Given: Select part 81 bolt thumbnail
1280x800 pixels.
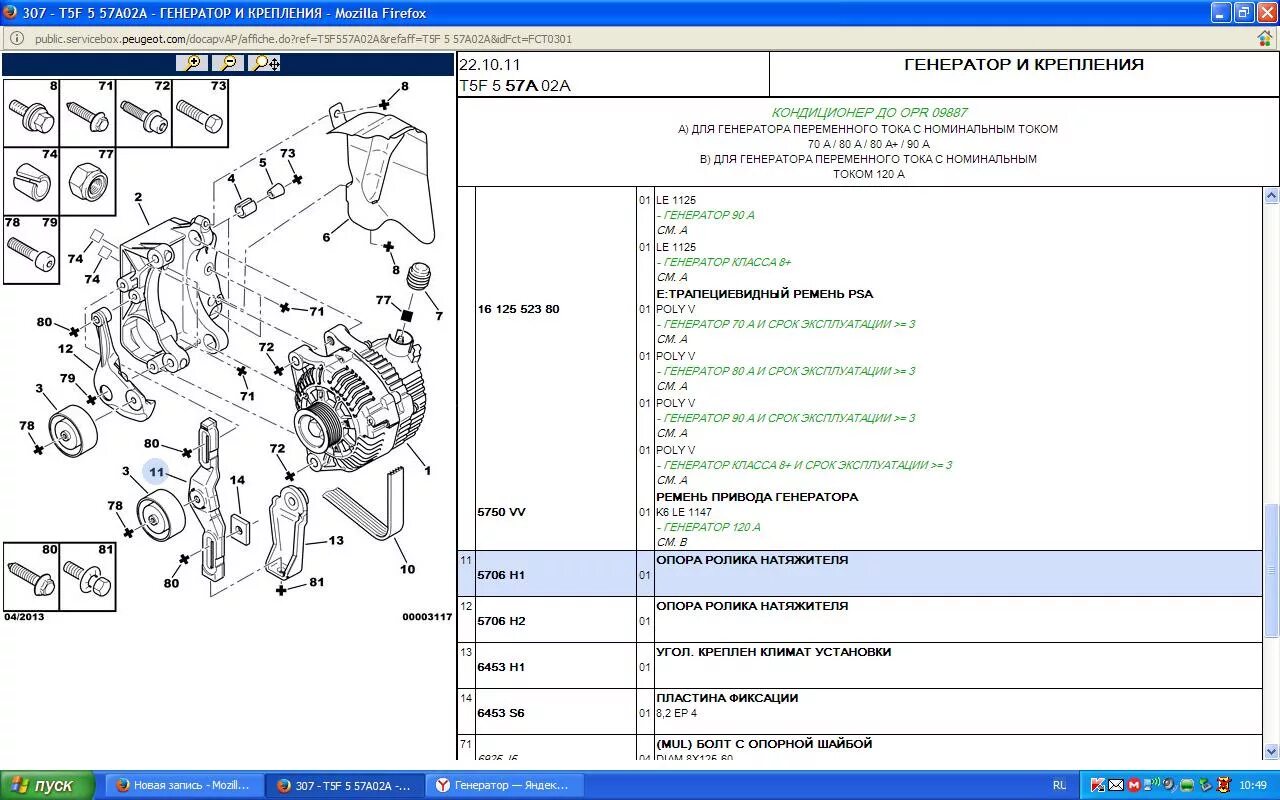Looking at the screenshot, I should click(x=87, y=576).
